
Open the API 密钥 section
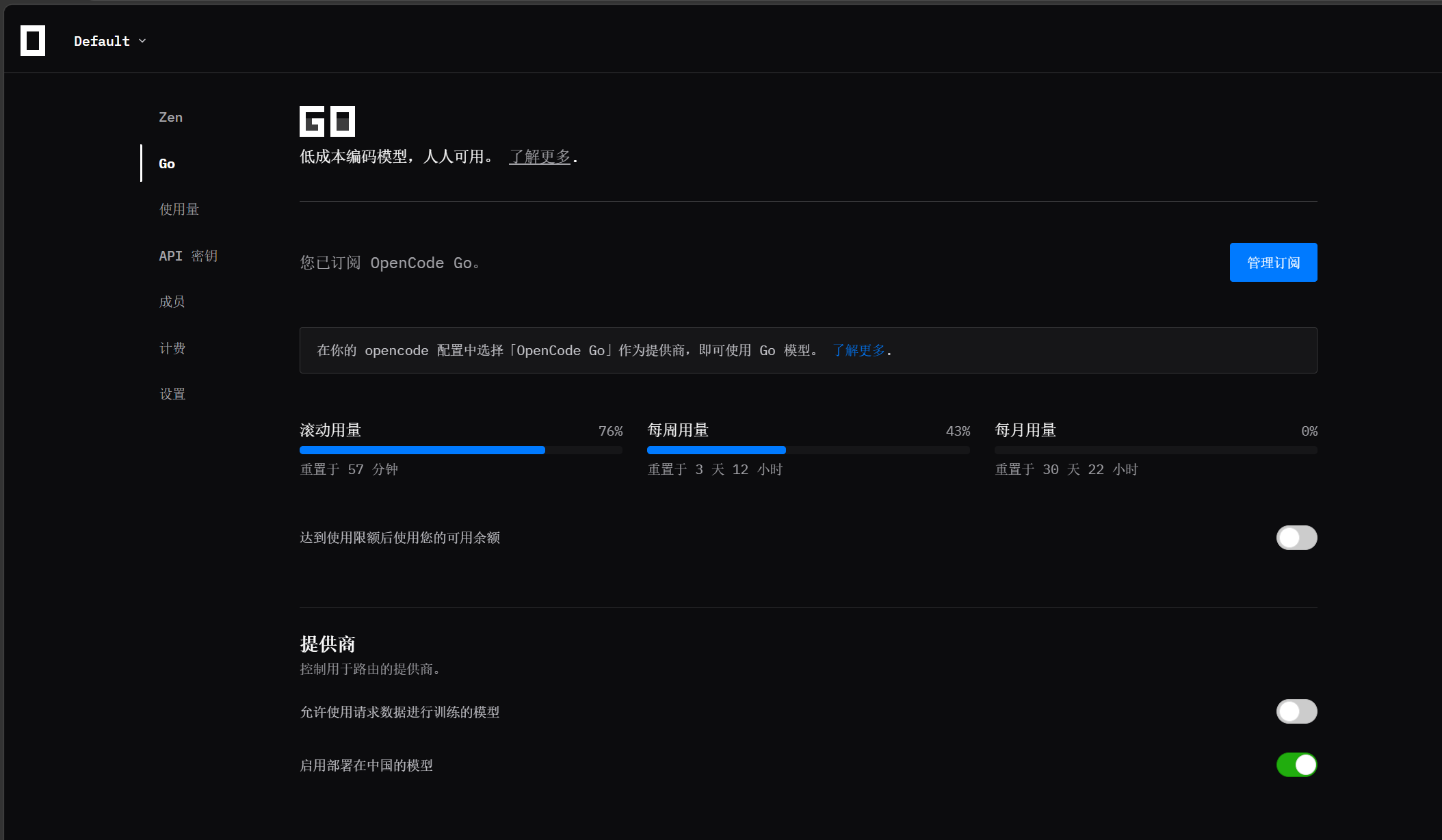point(188,256)
